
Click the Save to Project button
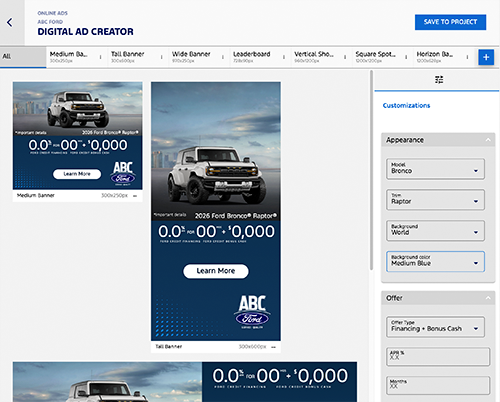(x=450, y=22)
